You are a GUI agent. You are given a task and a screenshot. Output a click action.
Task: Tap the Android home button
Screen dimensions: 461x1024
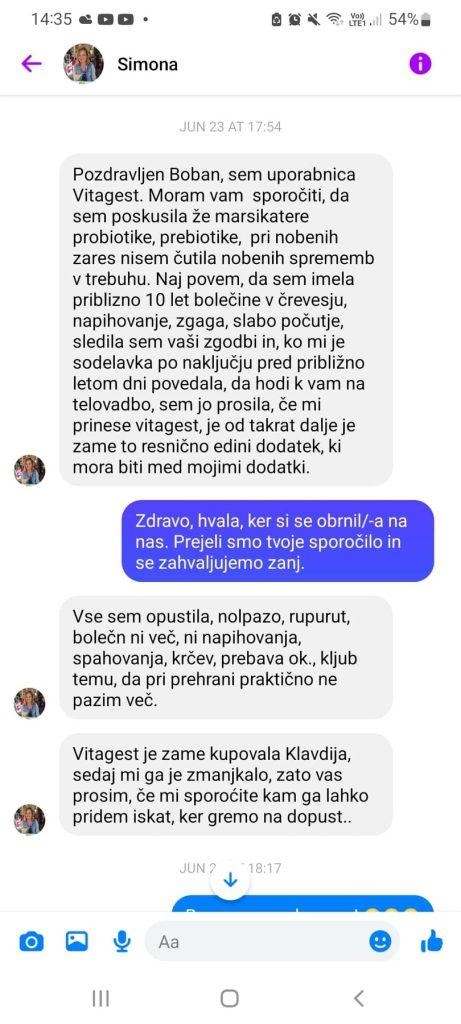[x=229, y=998]
